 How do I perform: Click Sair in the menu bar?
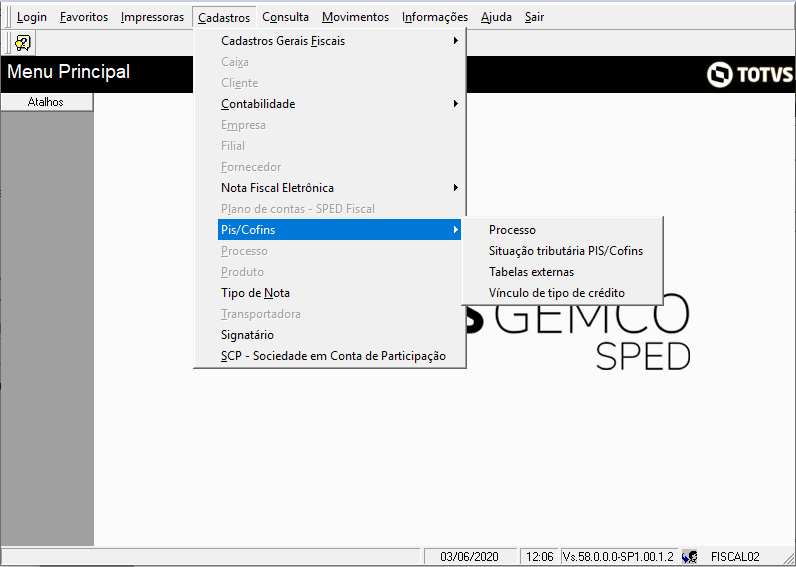534,17
